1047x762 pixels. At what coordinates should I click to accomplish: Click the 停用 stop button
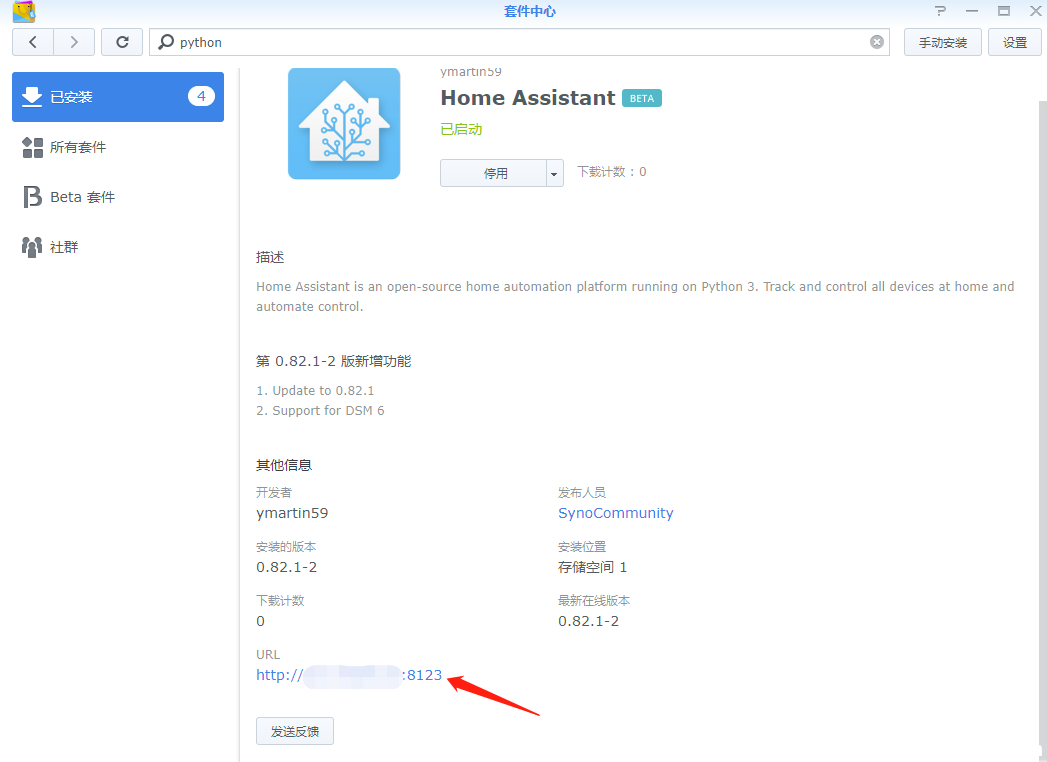click(494, 173)
